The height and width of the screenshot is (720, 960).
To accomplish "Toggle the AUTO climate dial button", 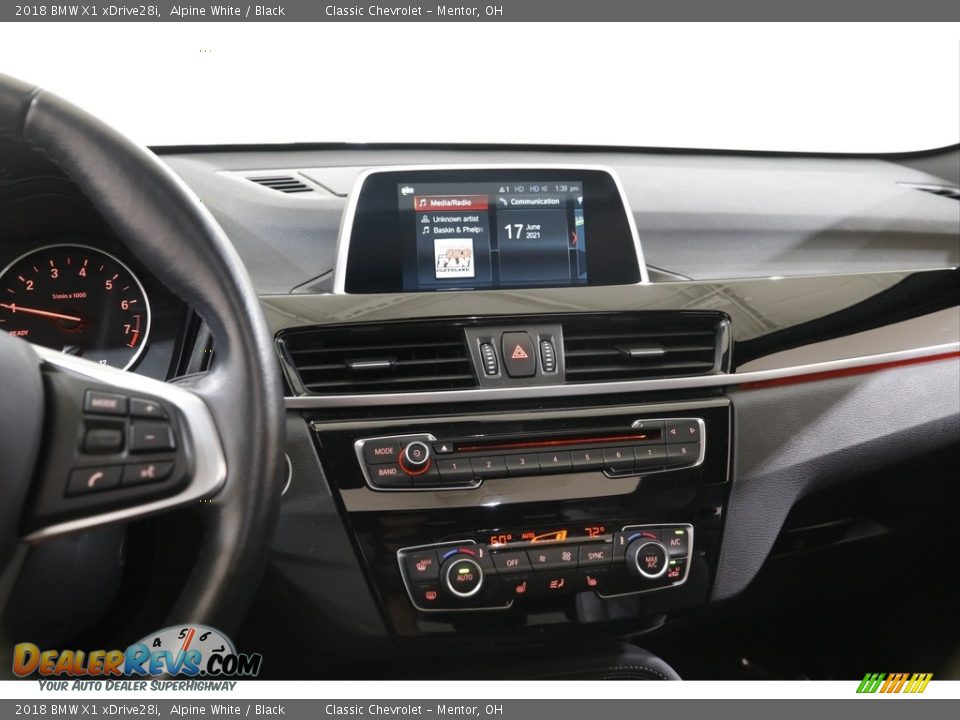I will pos(463,576).
